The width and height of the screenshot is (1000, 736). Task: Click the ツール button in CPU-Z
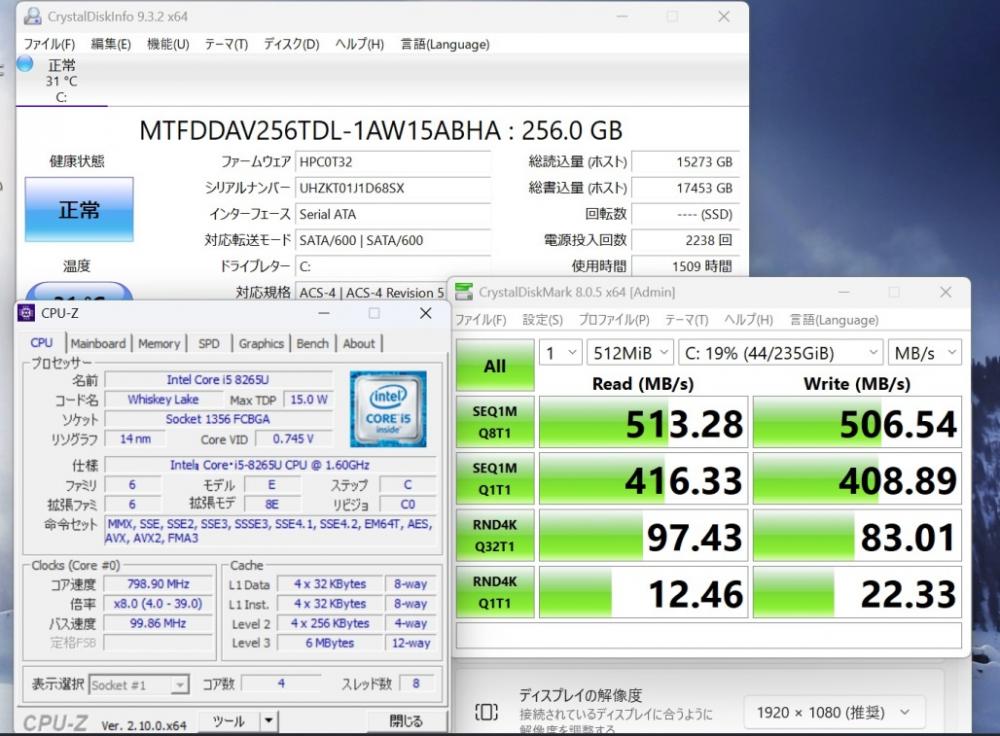(x=229, y=721)
